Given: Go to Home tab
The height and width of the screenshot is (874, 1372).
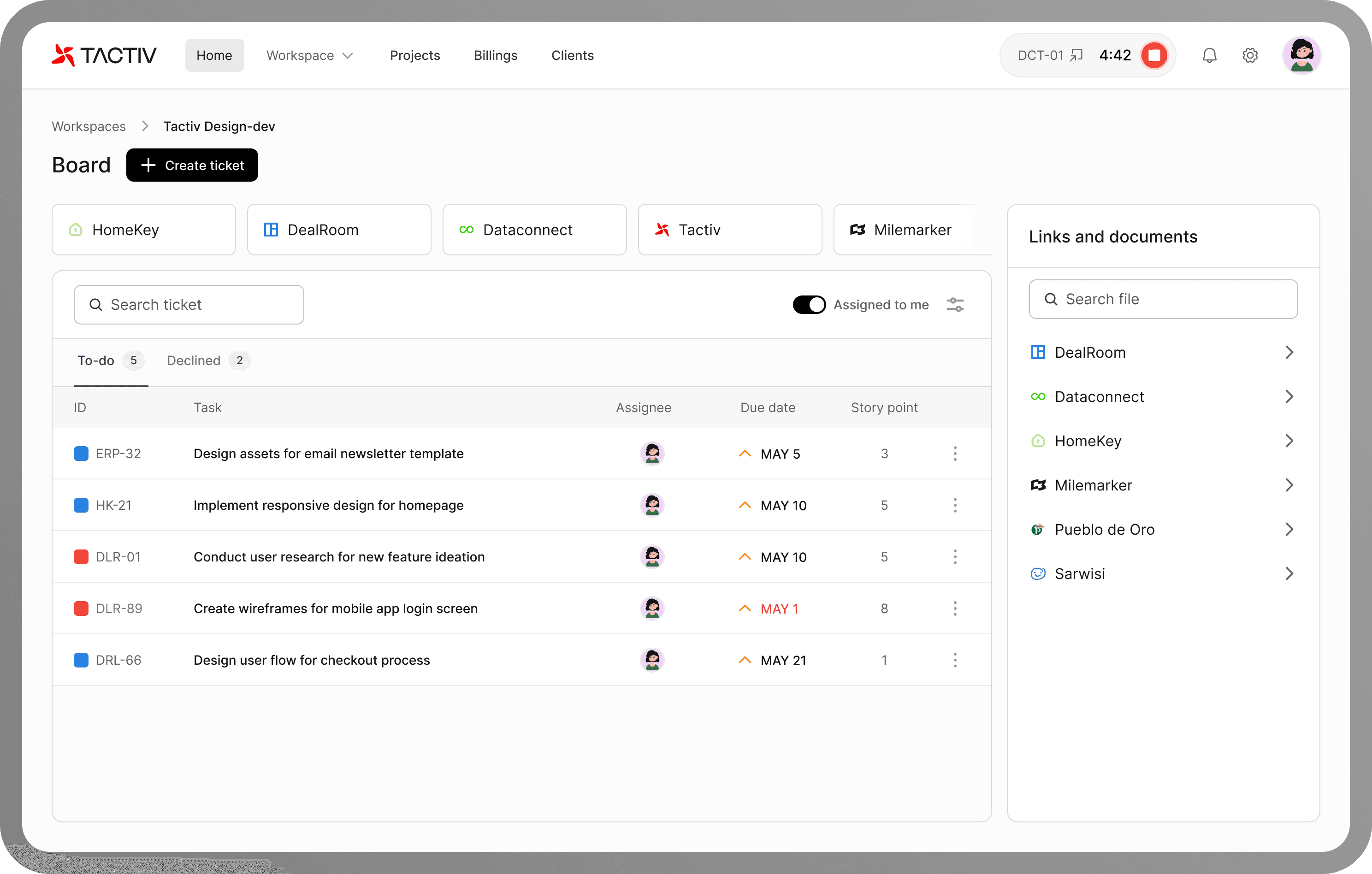Looking at the screenshot, I should pos(214,55).
